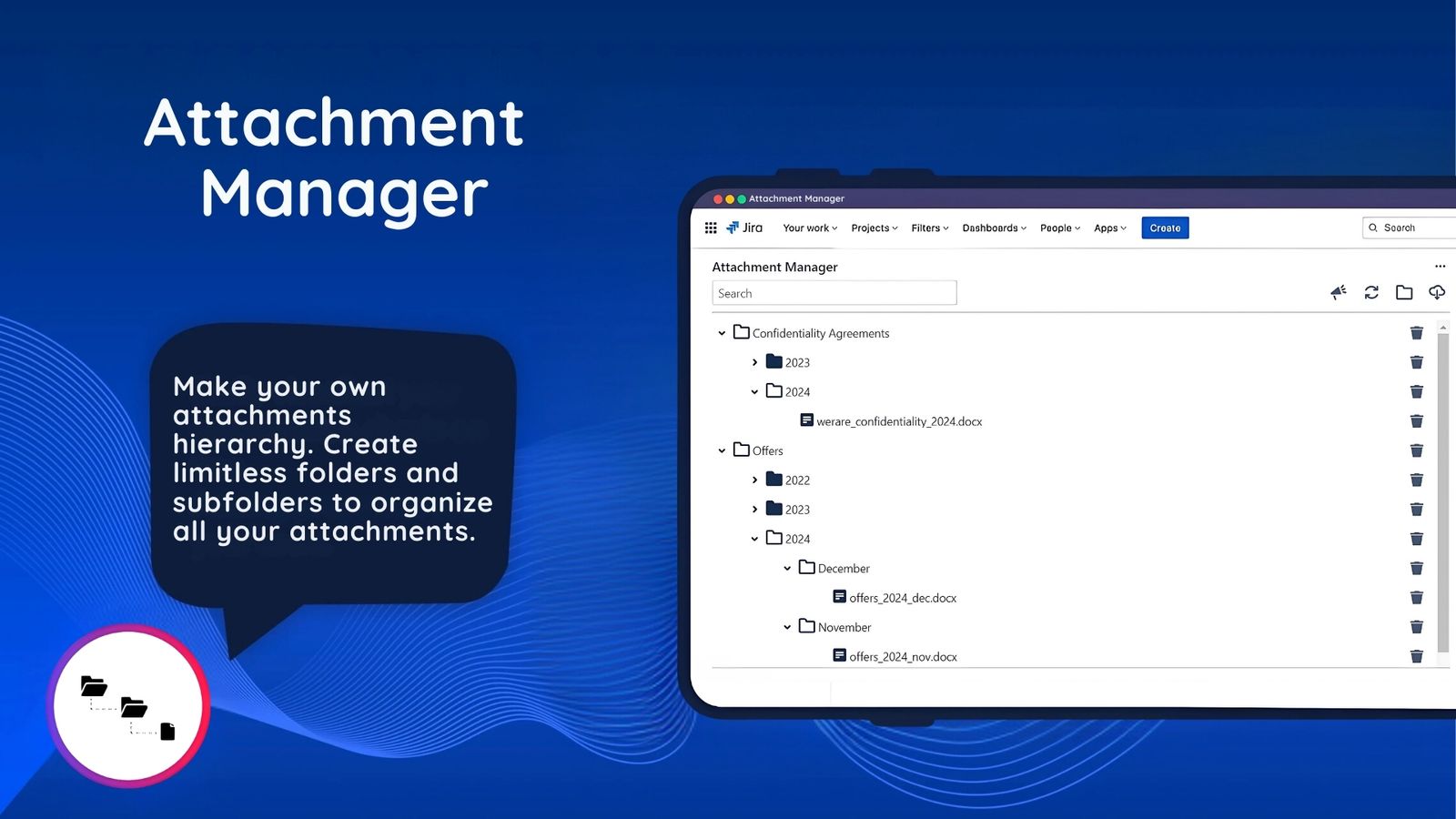Collapse the Confidentiality Agreements folder chevron

722,333
